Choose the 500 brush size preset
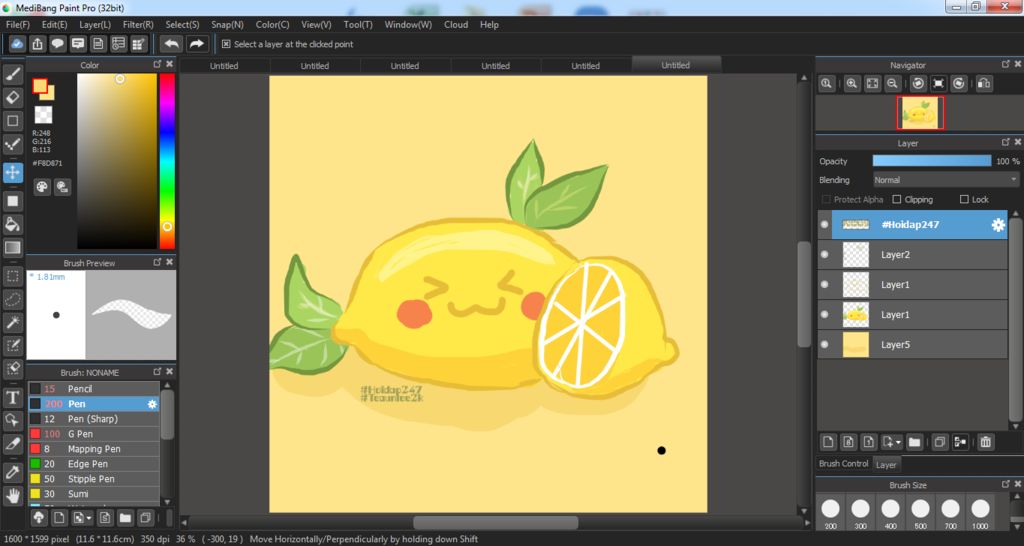This screenshot has height=546, width=1024. pyautogui.click(x=920, y=510)
